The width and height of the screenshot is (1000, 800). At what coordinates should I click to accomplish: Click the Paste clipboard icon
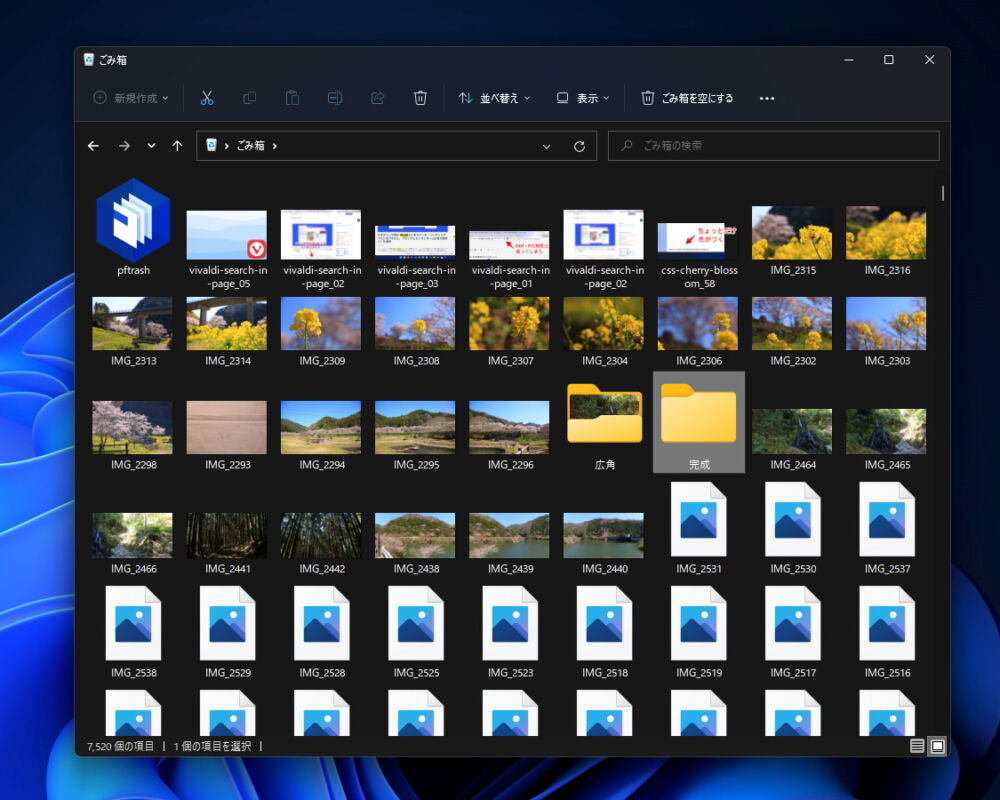[292, 98]
